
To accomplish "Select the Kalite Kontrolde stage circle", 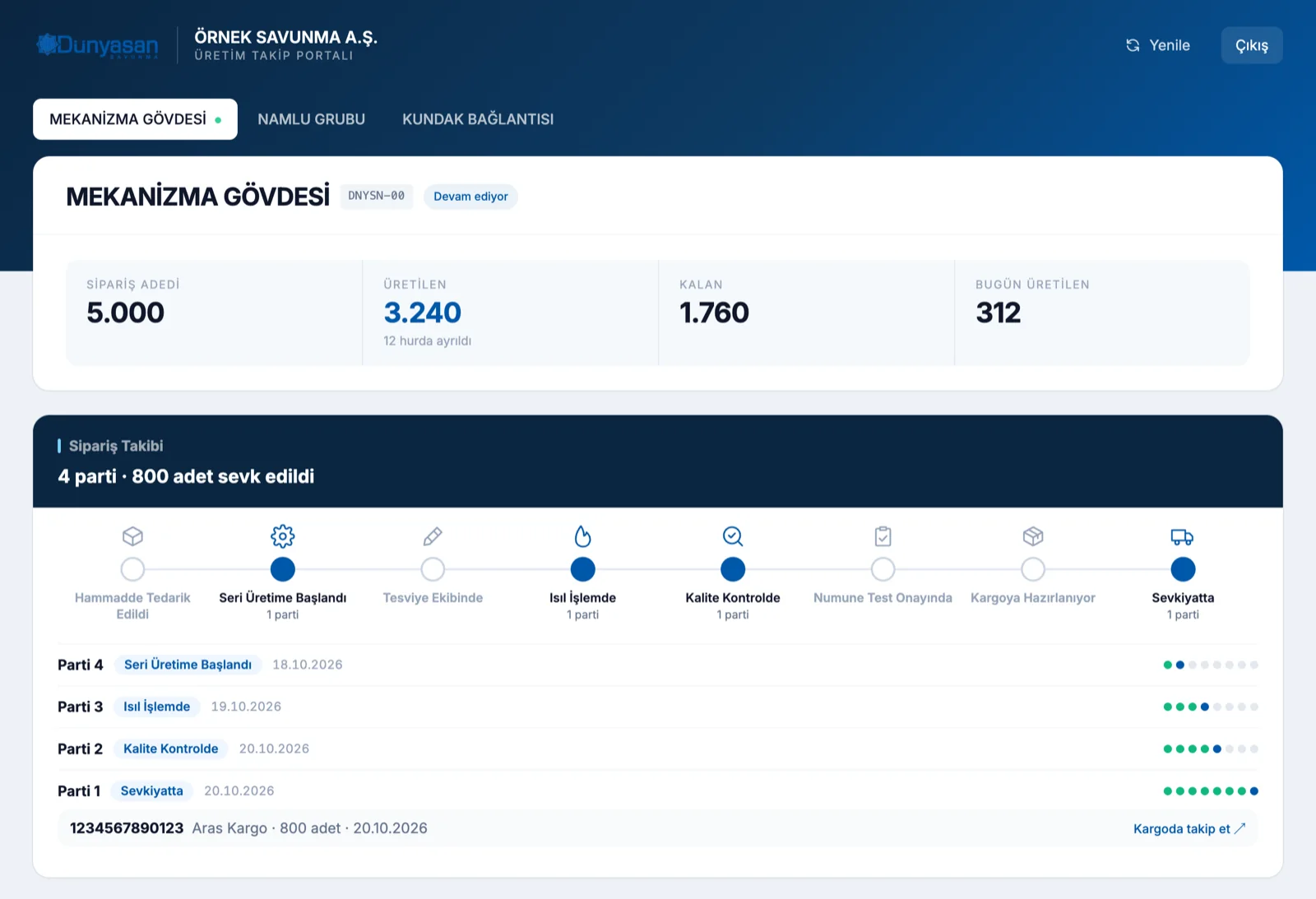I will pos(733,569).
